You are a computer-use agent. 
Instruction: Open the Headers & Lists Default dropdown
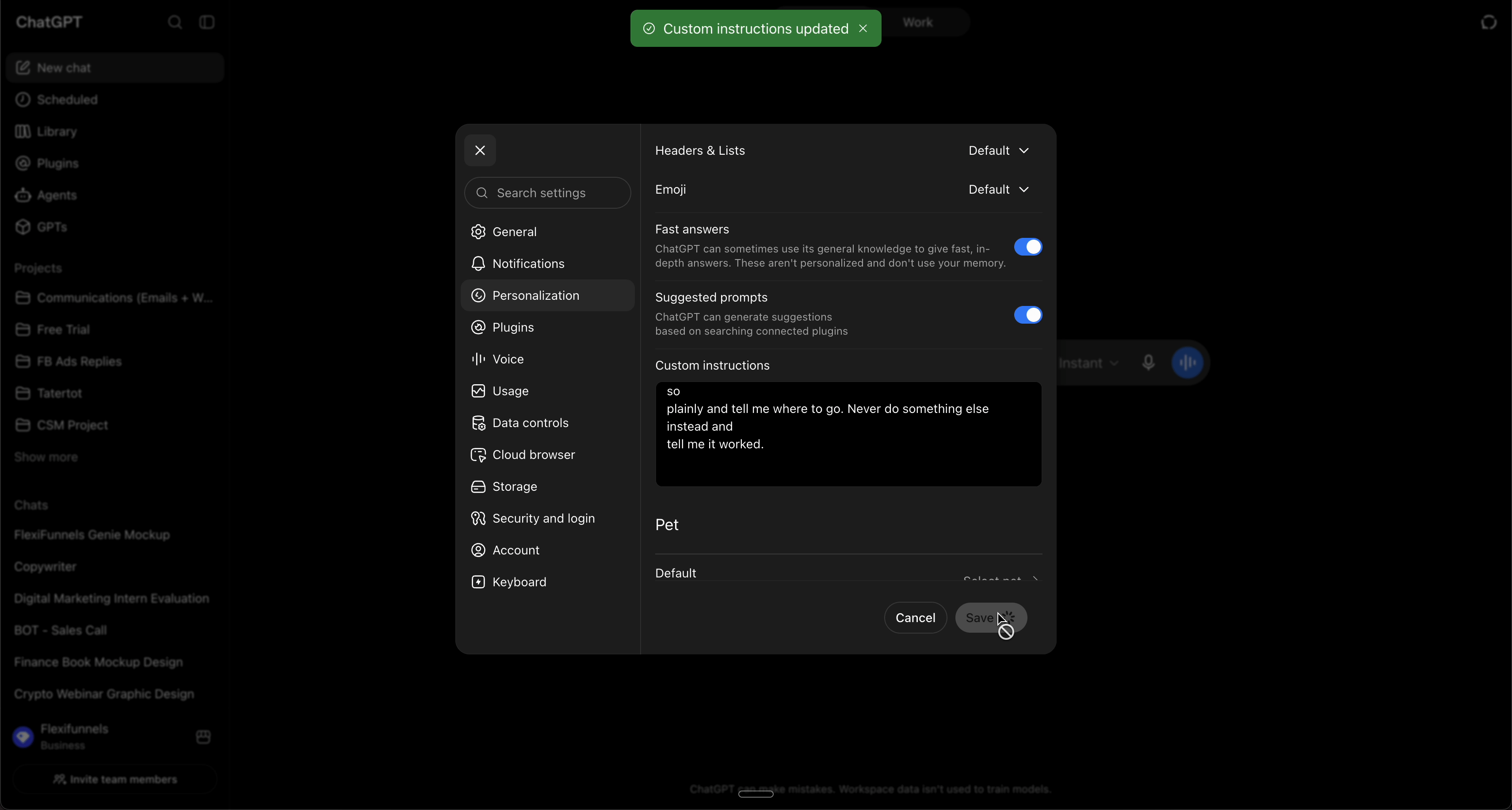[x=998, y=150]
